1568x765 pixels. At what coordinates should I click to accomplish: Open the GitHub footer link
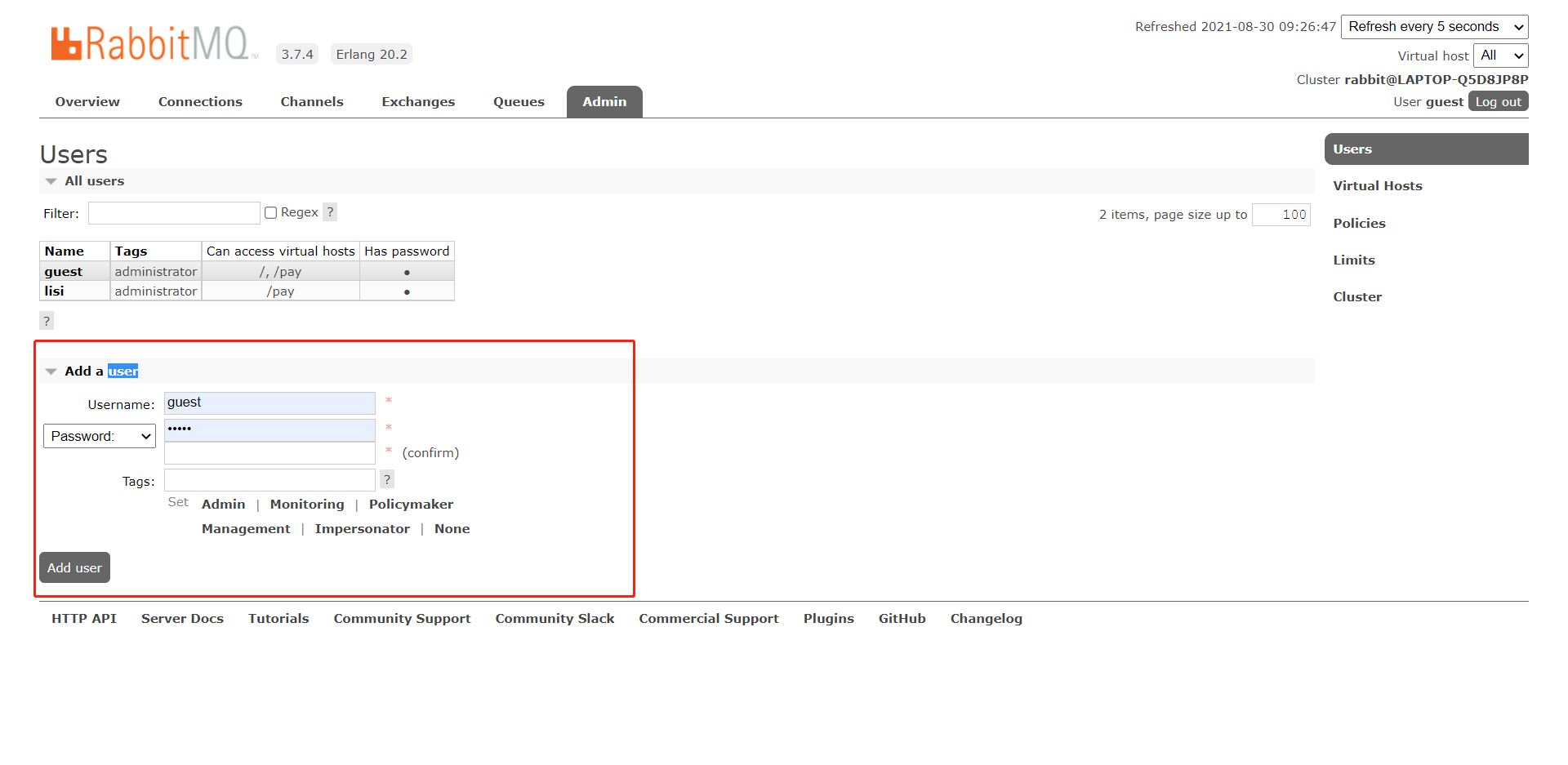(x=902, y=619)
